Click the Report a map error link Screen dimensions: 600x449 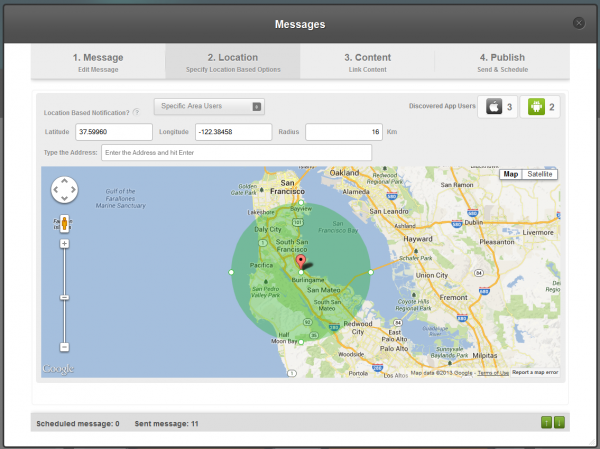tap(535, 372)
